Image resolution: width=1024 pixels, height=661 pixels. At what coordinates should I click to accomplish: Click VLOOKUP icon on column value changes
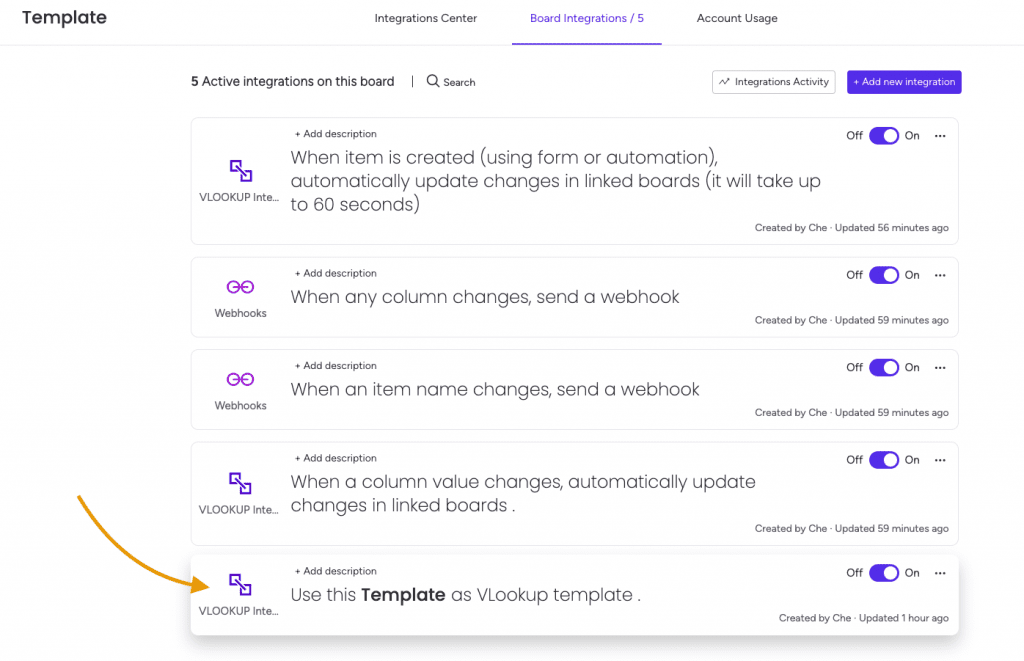[x=240, y=483]
